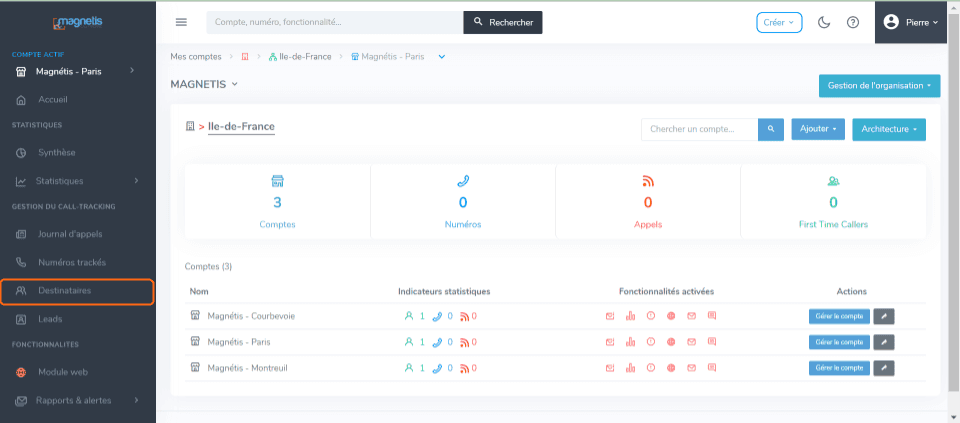Image resolution: width=960 pixels, height=423 pixels.
Task: Click the Magnétis - Paris breadcrumb link
Action: coord(388,56)
